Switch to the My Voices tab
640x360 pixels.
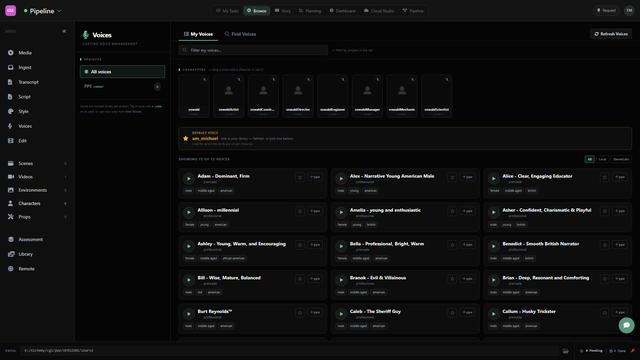[198, 34]
